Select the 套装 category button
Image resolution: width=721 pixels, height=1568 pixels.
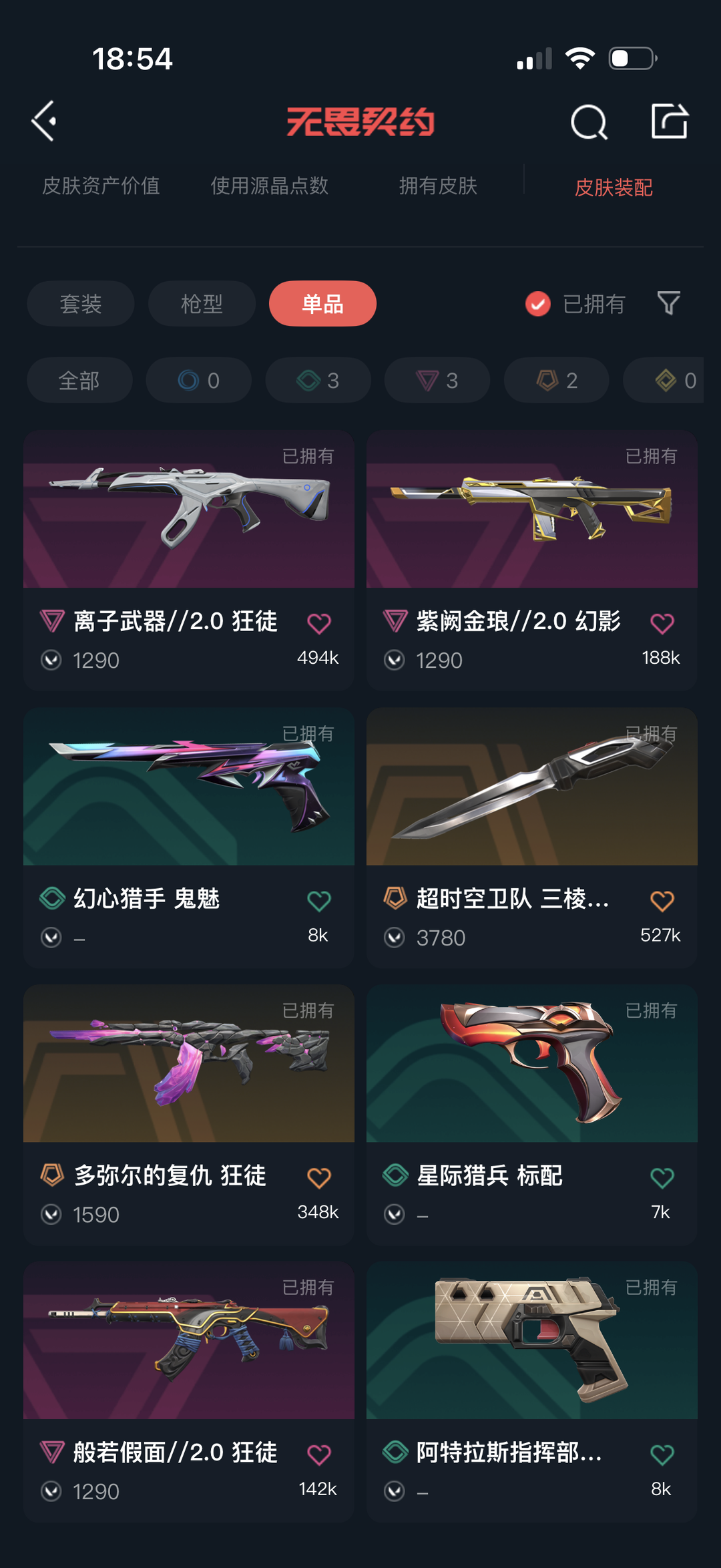(x=81, y=304)
